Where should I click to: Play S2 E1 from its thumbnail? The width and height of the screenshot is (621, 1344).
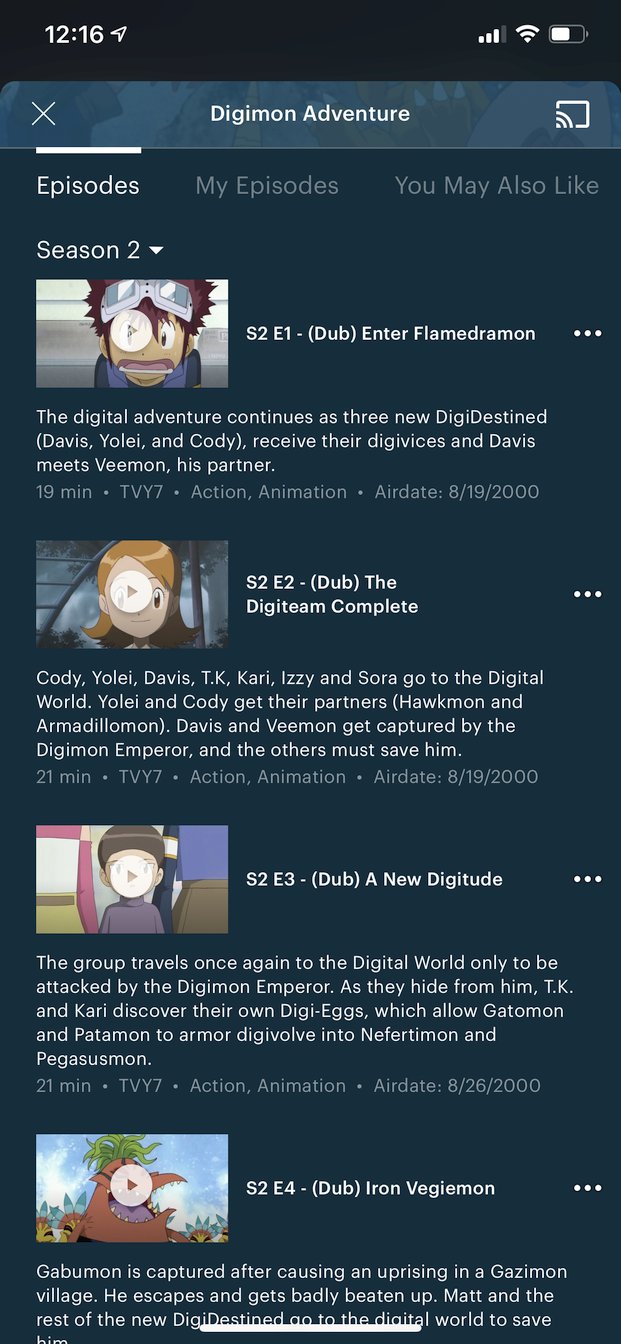click(x=132, y=334)
